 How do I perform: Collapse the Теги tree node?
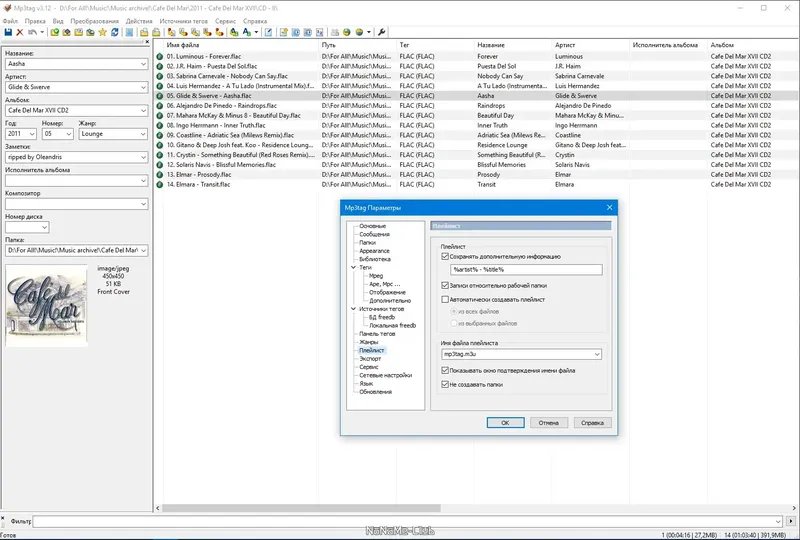click(x=353, y=267)
